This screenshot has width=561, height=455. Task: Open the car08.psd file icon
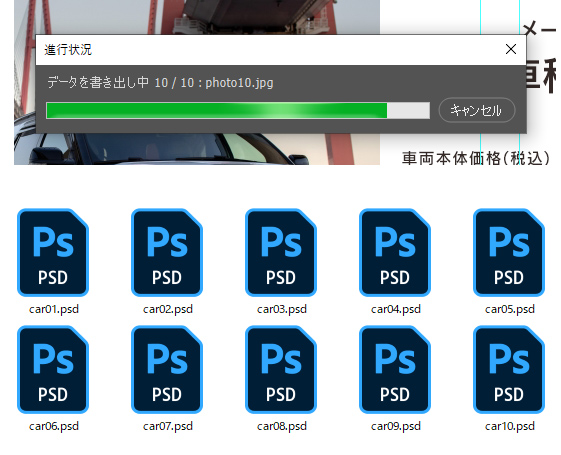pos(281,370)
